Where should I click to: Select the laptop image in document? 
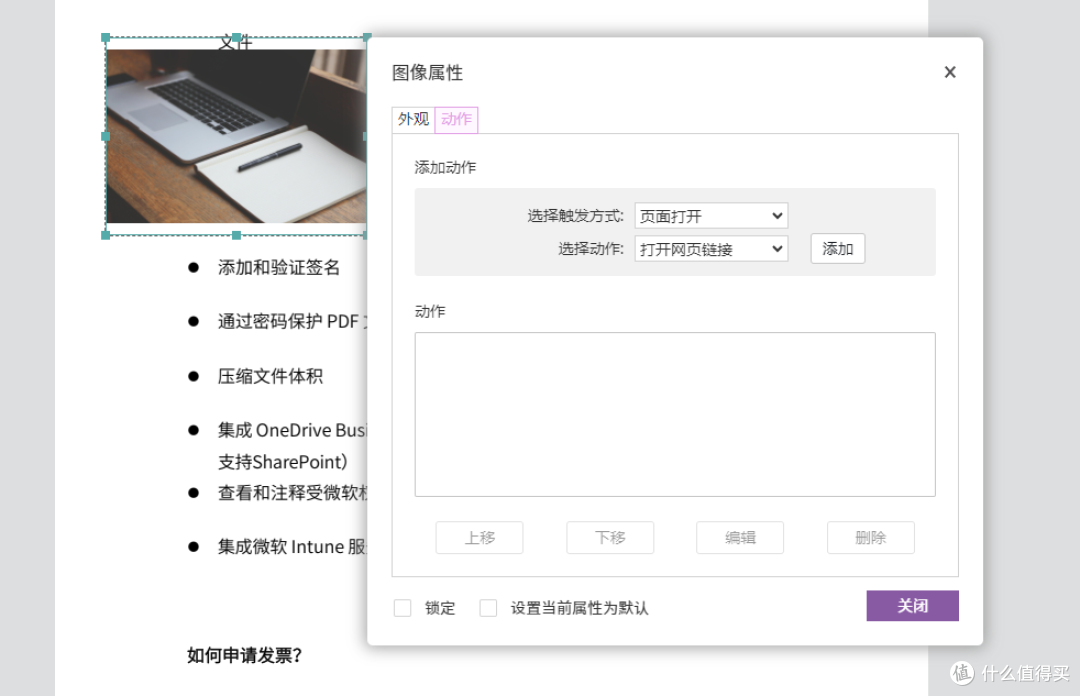236,136
